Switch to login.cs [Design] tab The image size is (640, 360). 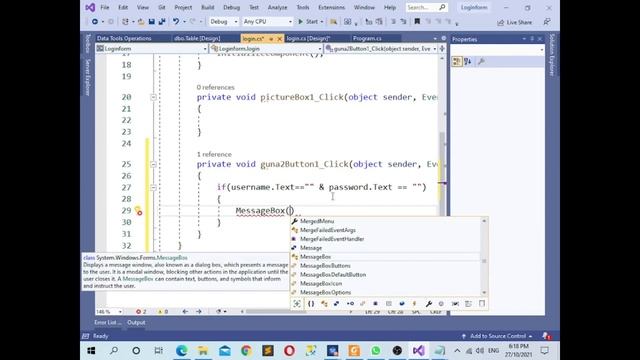(x=308, y=38)
